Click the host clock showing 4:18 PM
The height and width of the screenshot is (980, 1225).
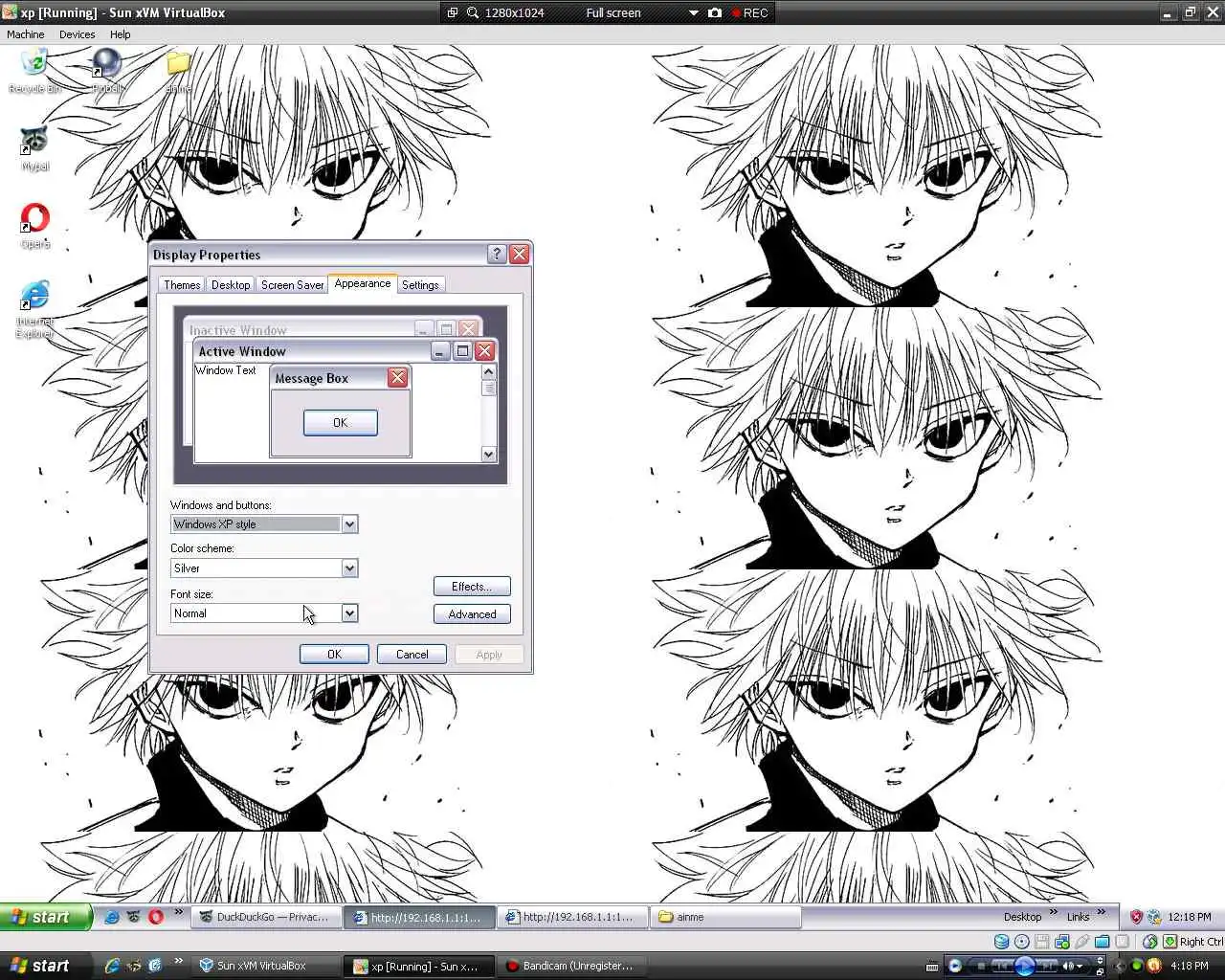pos(1190,966)
